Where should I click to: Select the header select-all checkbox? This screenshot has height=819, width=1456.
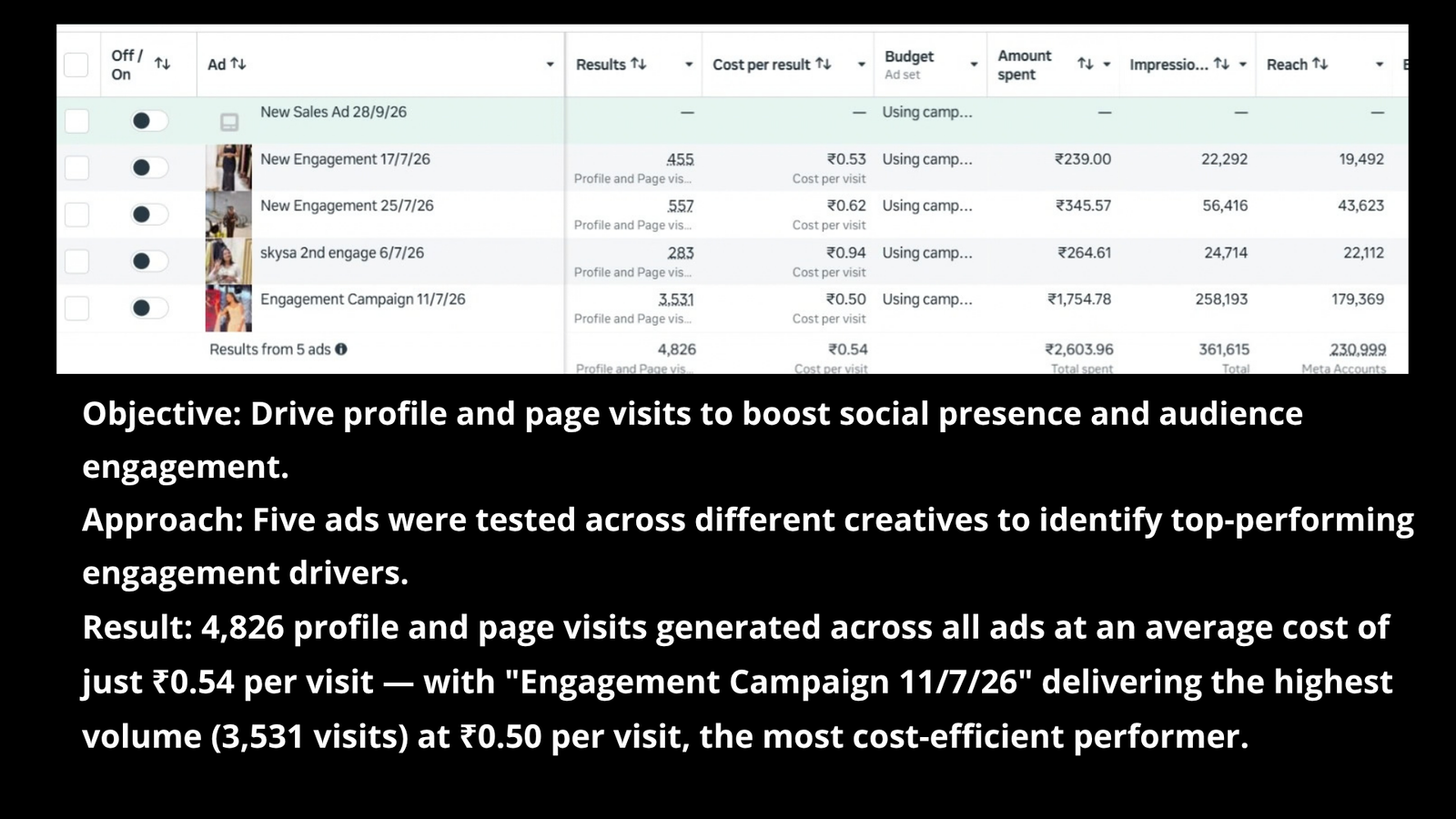(76, 65)
